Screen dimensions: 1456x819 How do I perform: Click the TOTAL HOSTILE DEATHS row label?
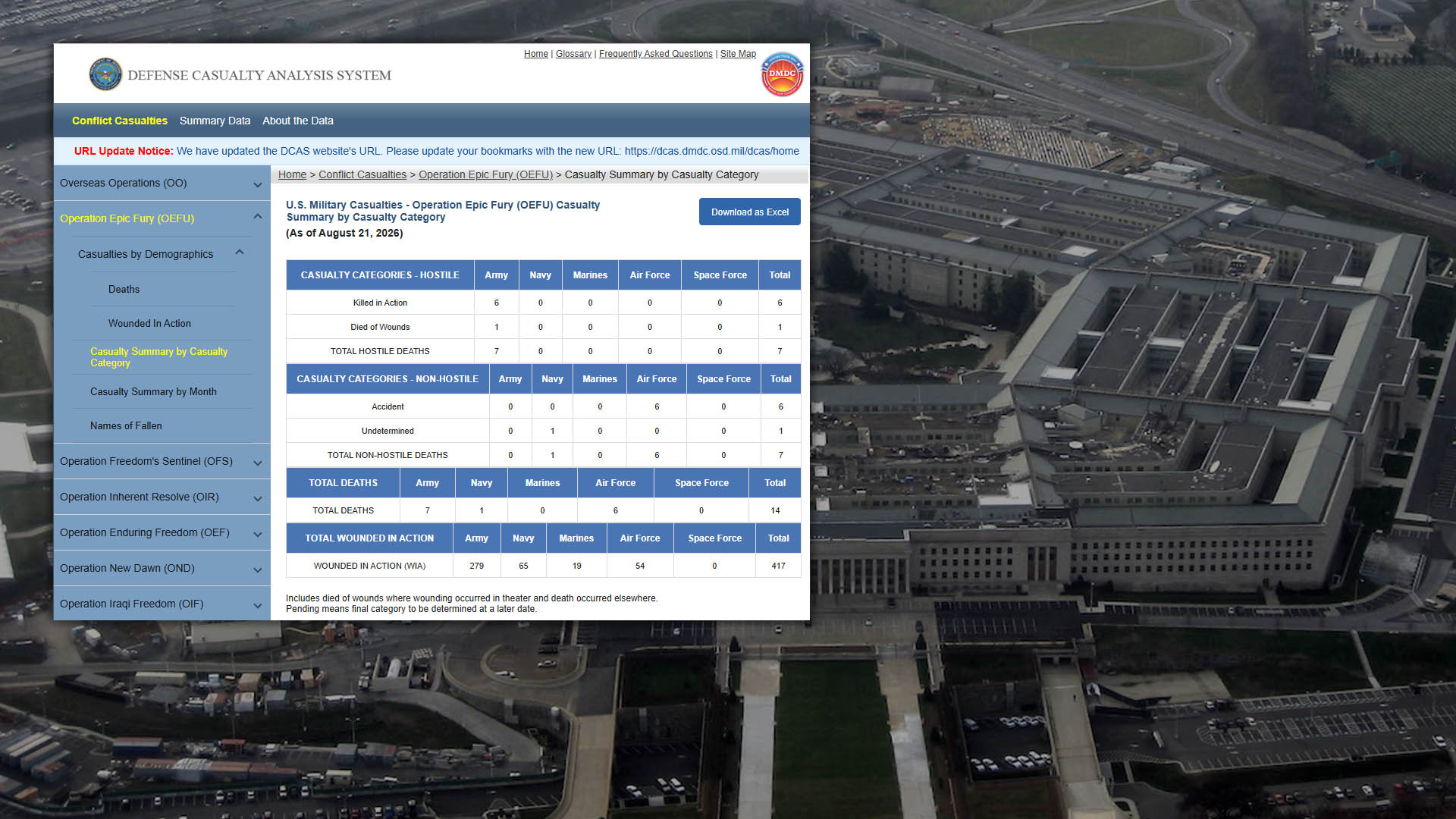coord(380,351)
